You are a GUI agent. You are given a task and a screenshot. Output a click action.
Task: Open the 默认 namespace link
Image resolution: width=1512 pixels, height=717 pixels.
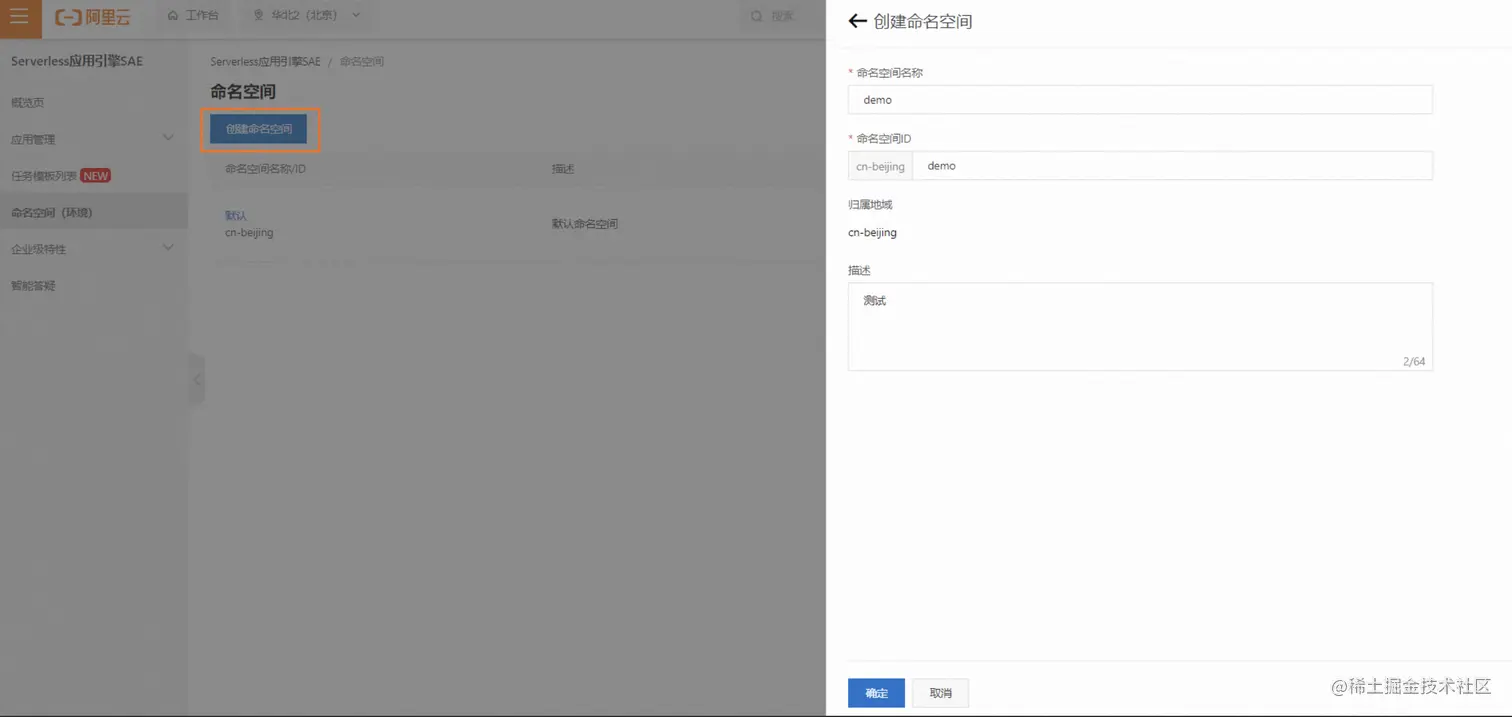(x=234, y=214)
